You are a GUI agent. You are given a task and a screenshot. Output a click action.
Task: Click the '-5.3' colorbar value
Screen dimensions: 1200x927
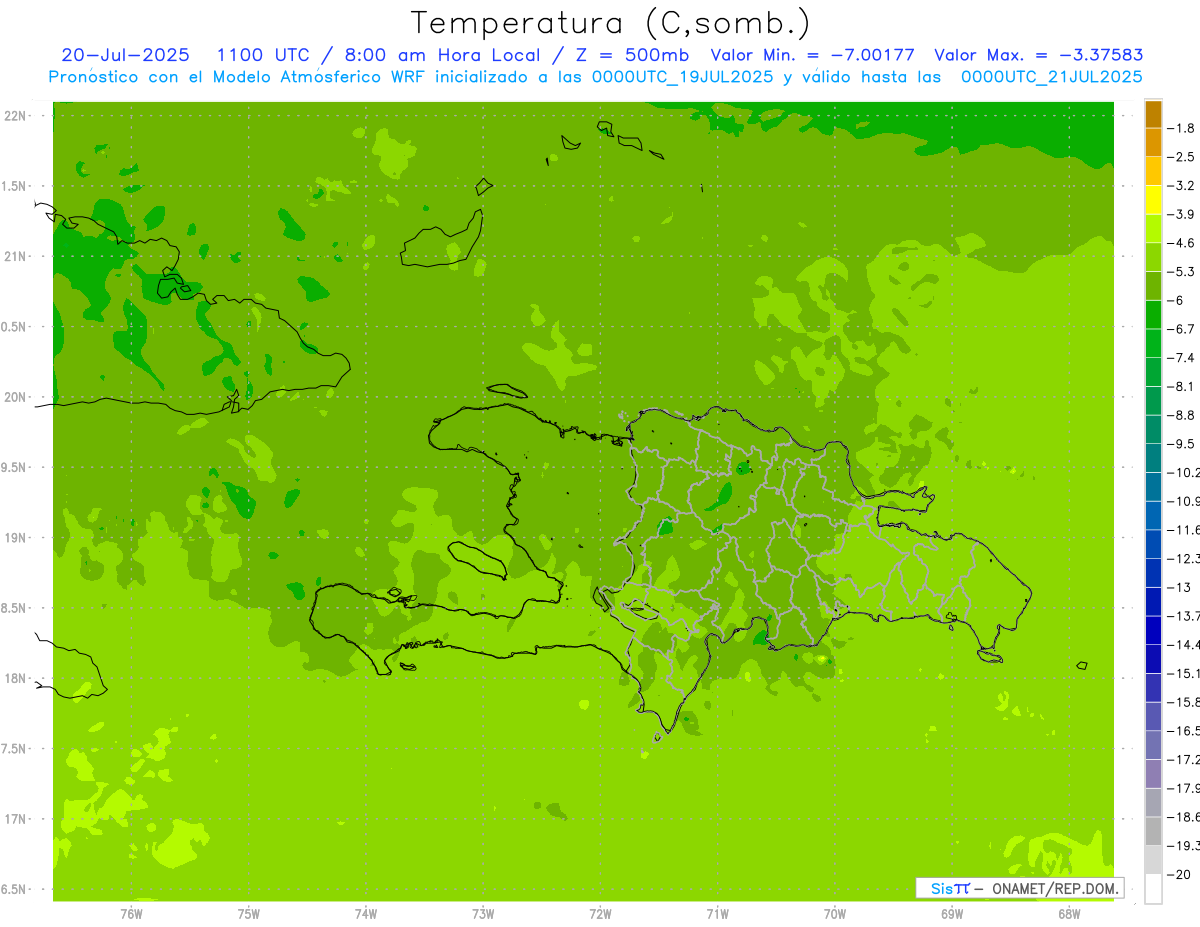coord(1183,272)
